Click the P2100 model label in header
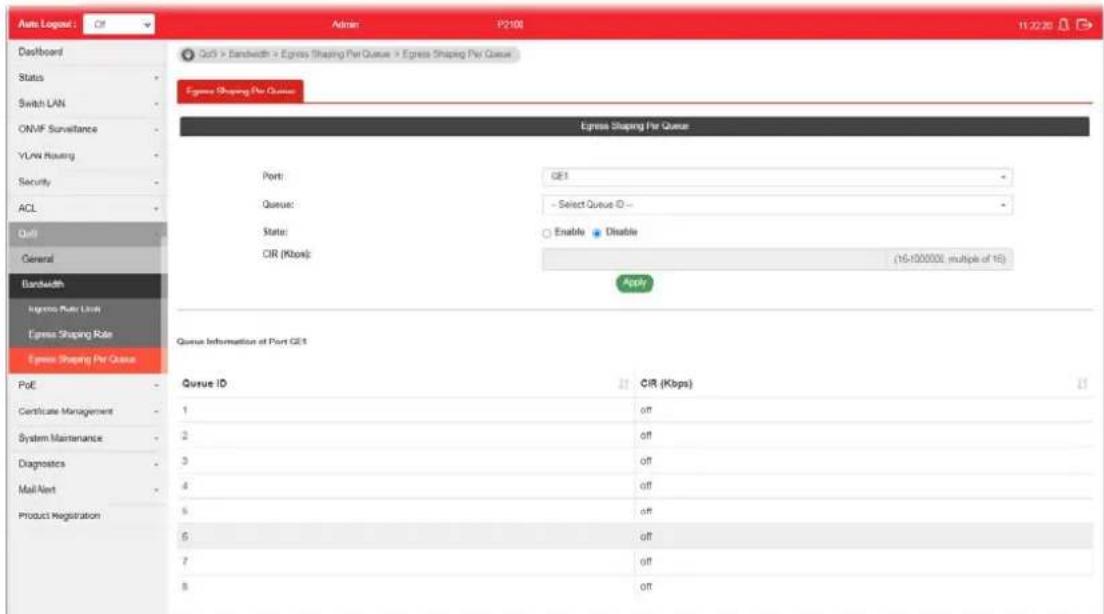This screenshot has width=1104, height=614. pos(510,25)
